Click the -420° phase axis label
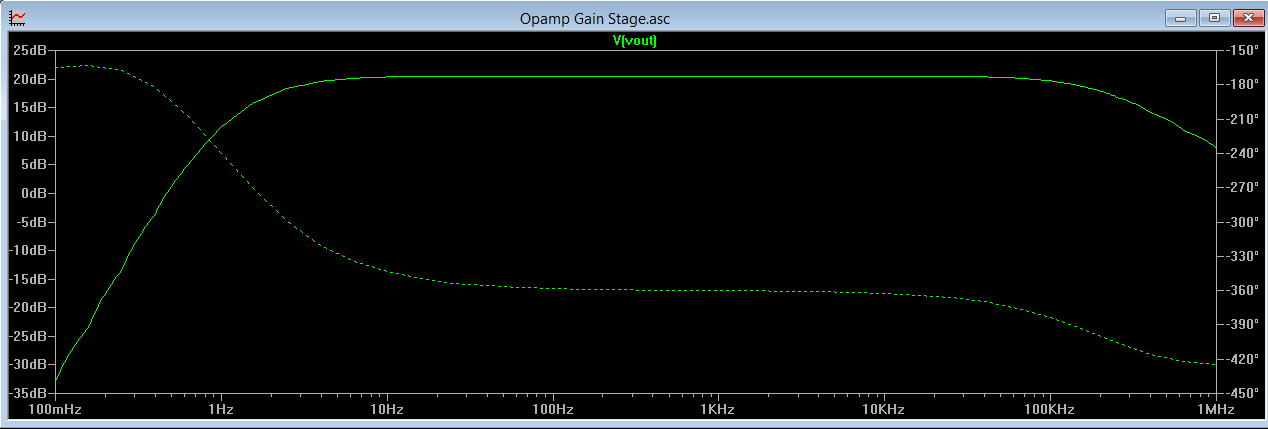The width and height of the screenshot is (1268, 429). (1241, 359)
